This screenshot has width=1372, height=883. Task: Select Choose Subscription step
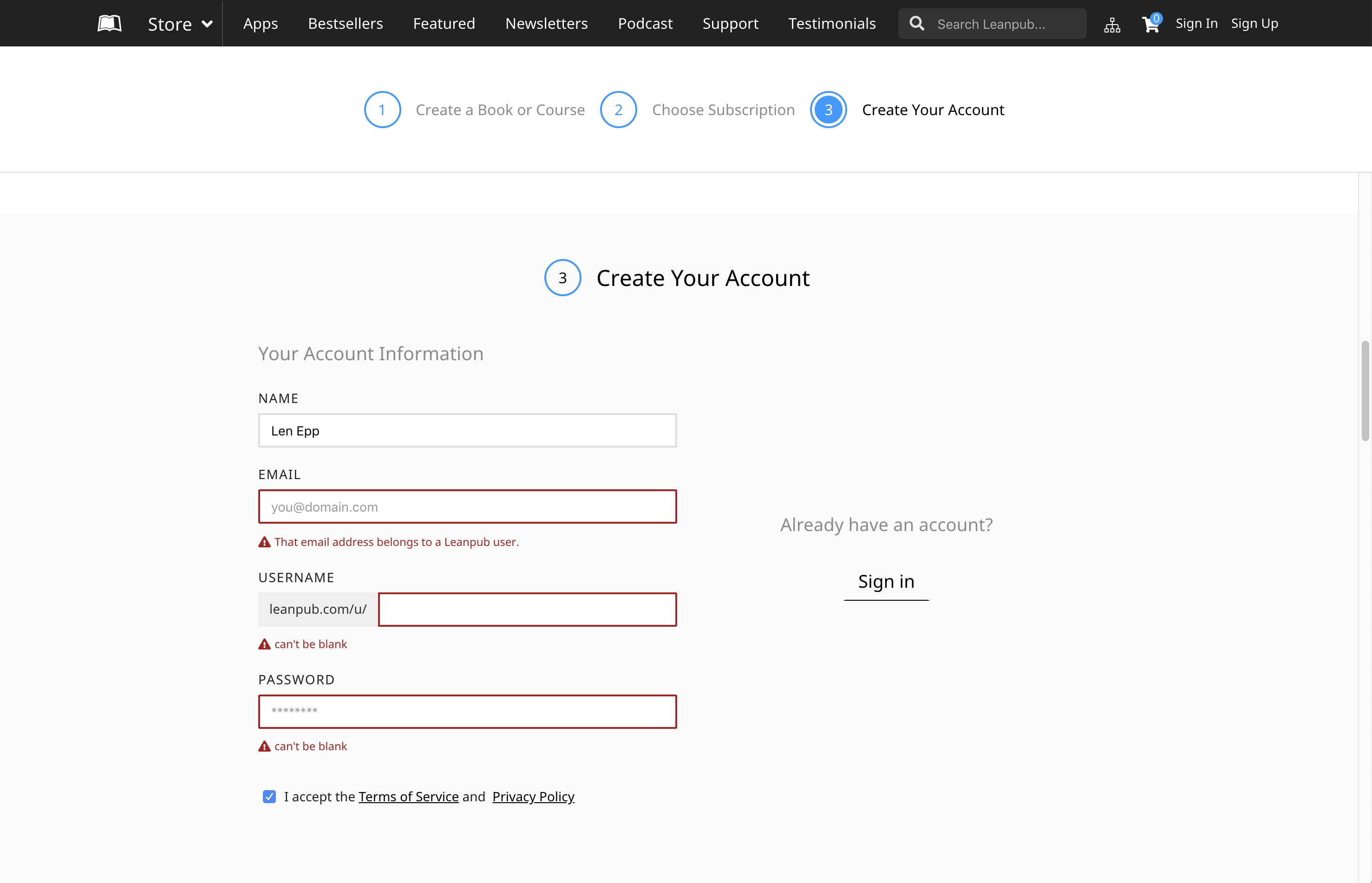pyautogui.click(x=723, y=110)
